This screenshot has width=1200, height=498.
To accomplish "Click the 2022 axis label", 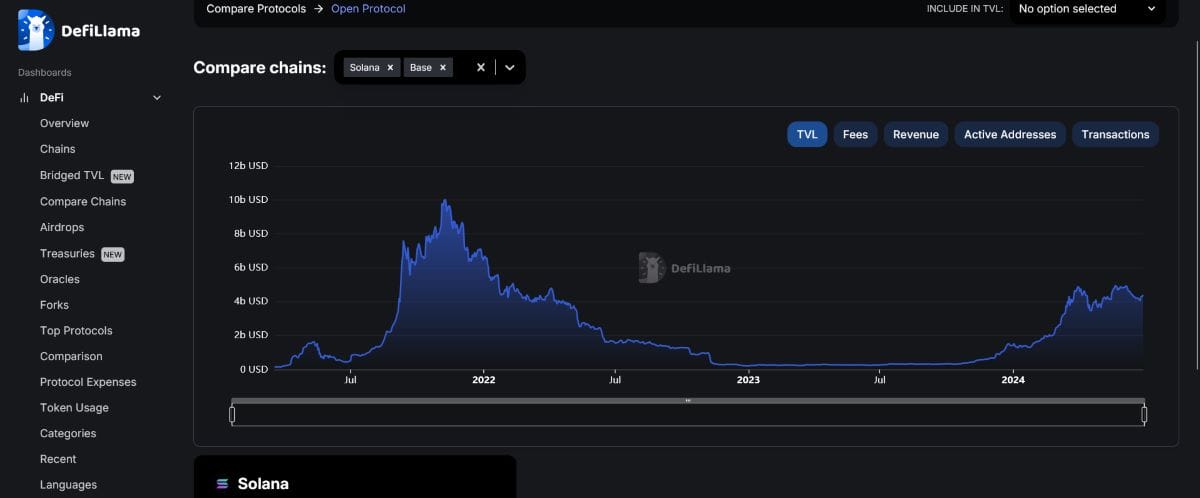I will point(483,380).
